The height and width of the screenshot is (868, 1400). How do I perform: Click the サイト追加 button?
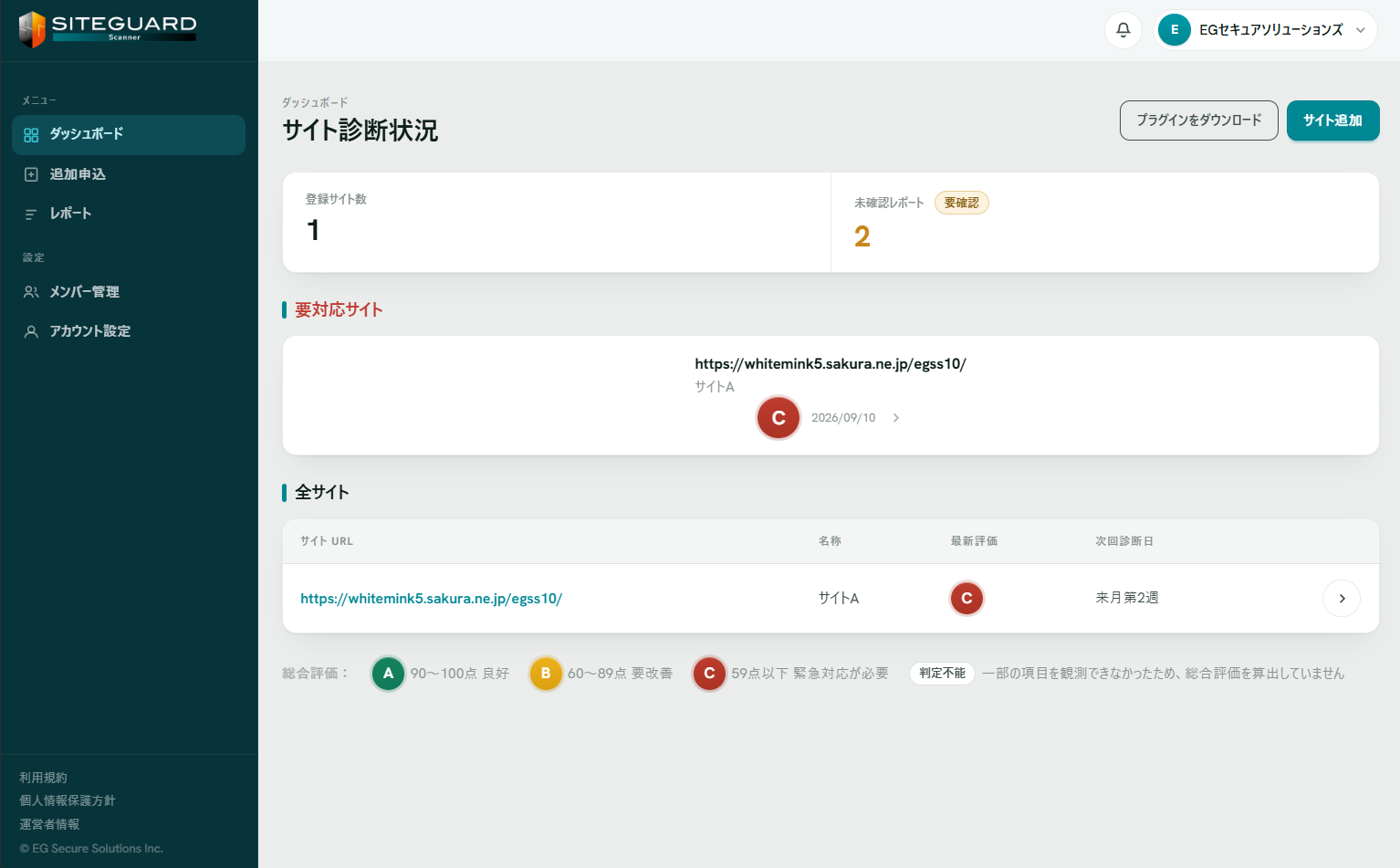coord(1332,120)
